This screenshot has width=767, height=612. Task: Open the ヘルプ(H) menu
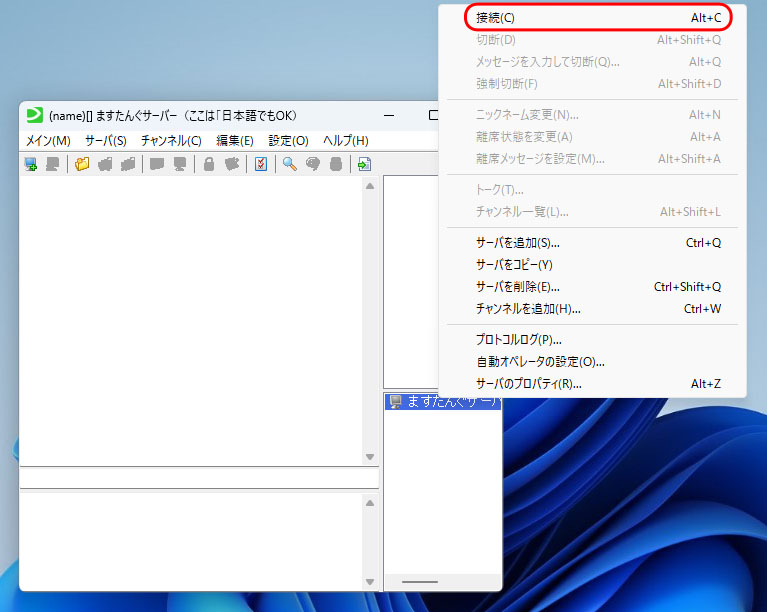pos(345,141)
